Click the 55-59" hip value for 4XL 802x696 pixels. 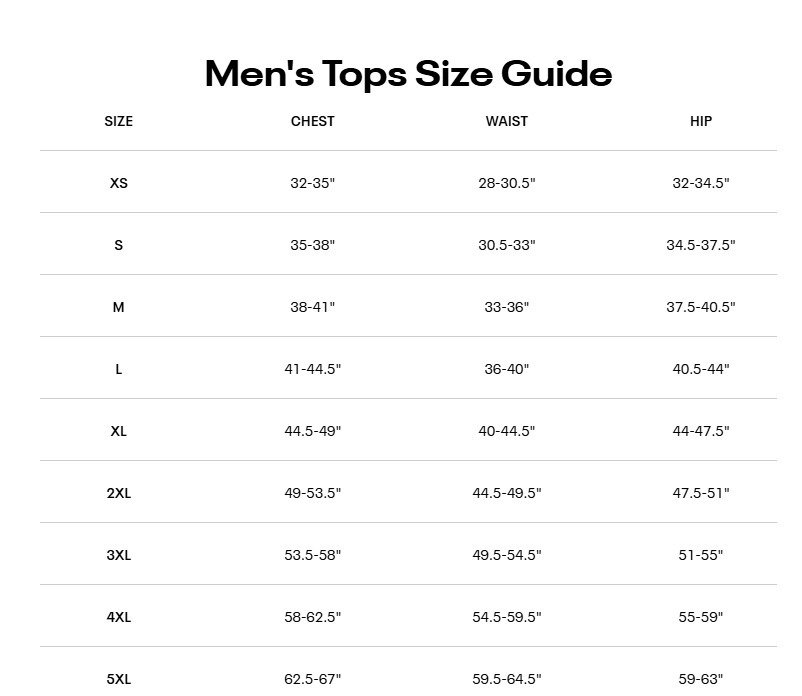coord(701,617)
